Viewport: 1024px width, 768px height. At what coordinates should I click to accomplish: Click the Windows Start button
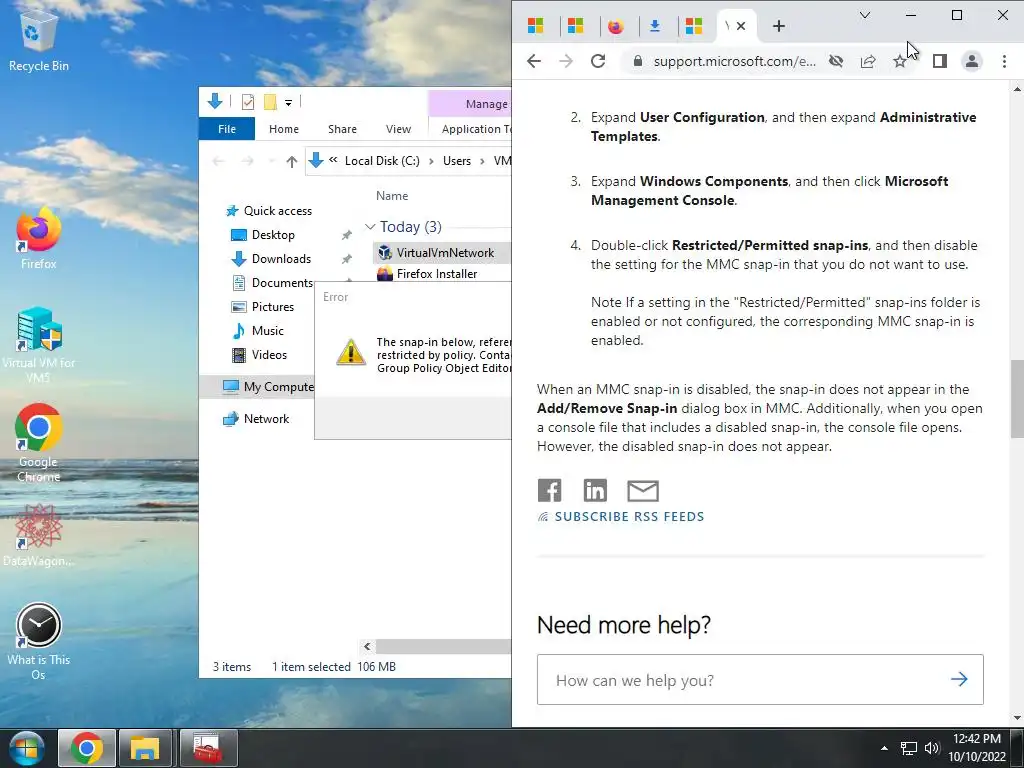point(26,748)
